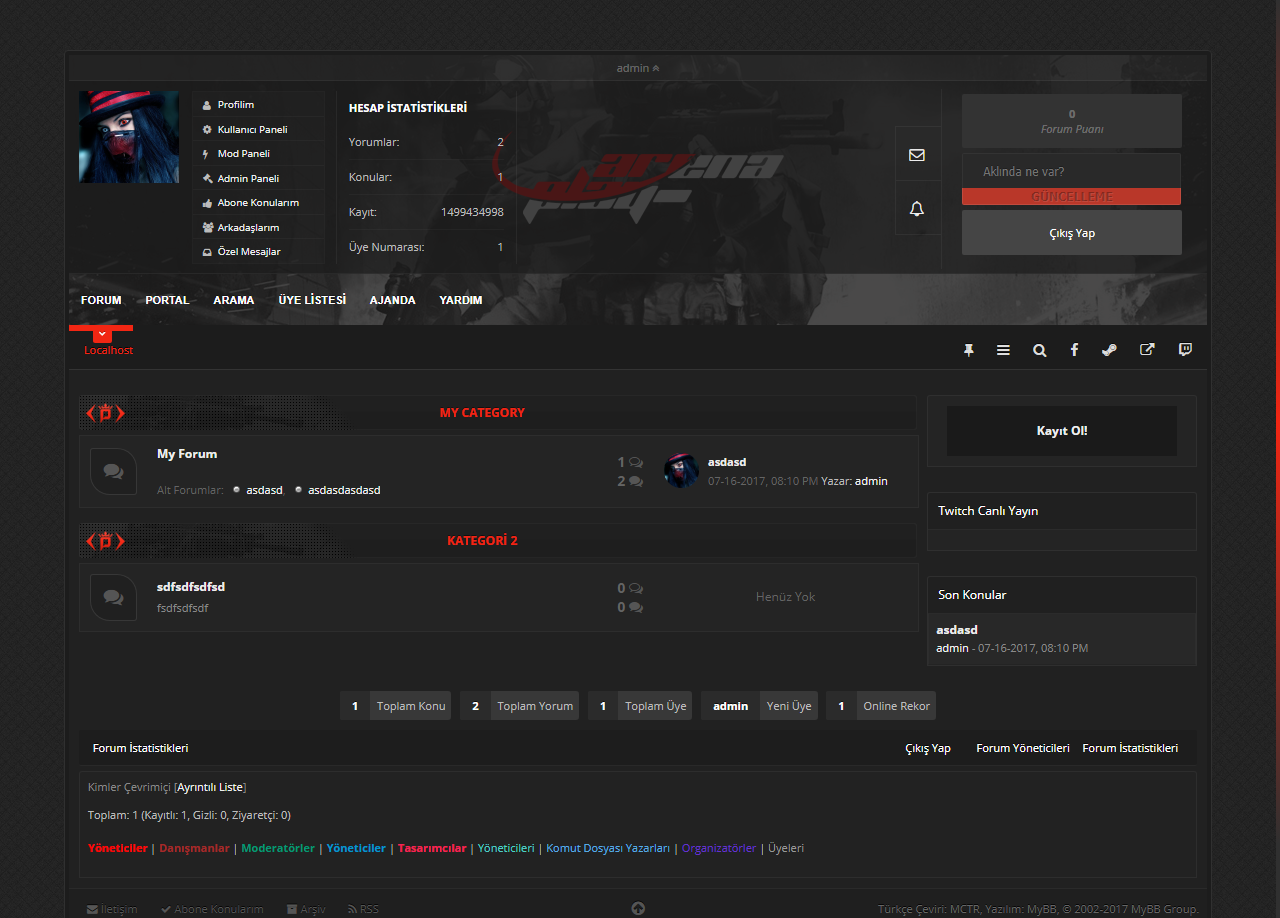Open the last post titled asdasd

tap(727, 462)
